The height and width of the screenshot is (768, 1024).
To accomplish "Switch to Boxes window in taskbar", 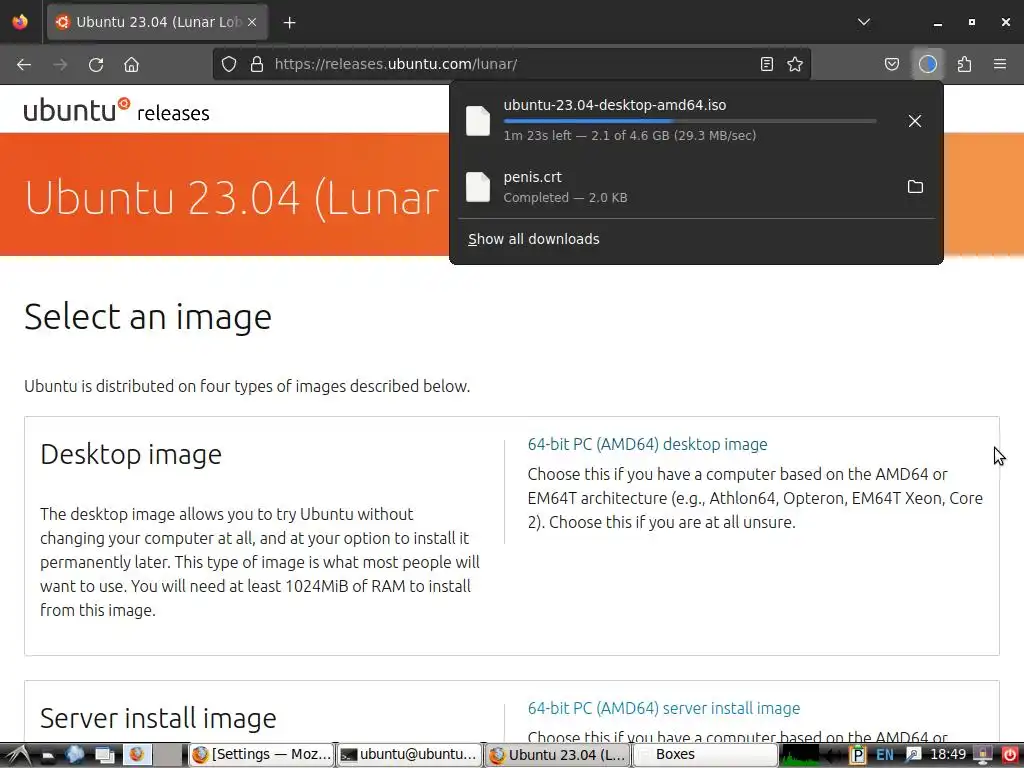I will coord(705,754).
